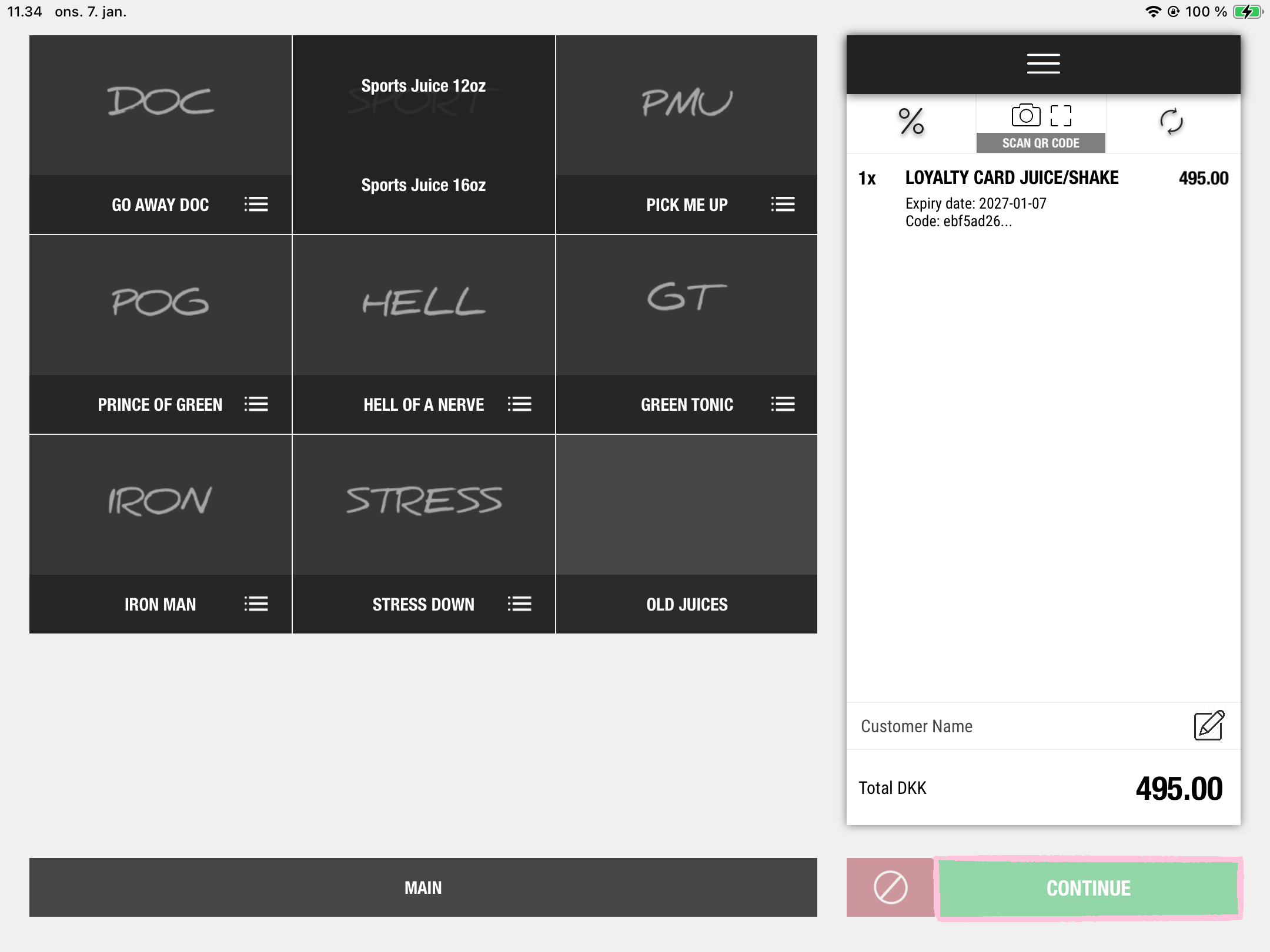This screenshot has height=952, width=1270.
Task: Open the Old Juices category
Action: click(x=687, y=604)
